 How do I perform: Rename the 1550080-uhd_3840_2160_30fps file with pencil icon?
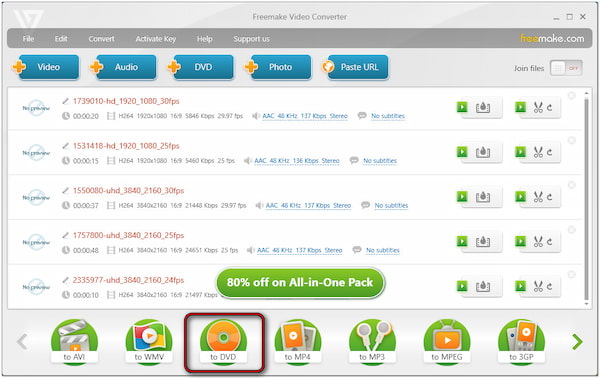pyautogui.click(x=65, y=191)
